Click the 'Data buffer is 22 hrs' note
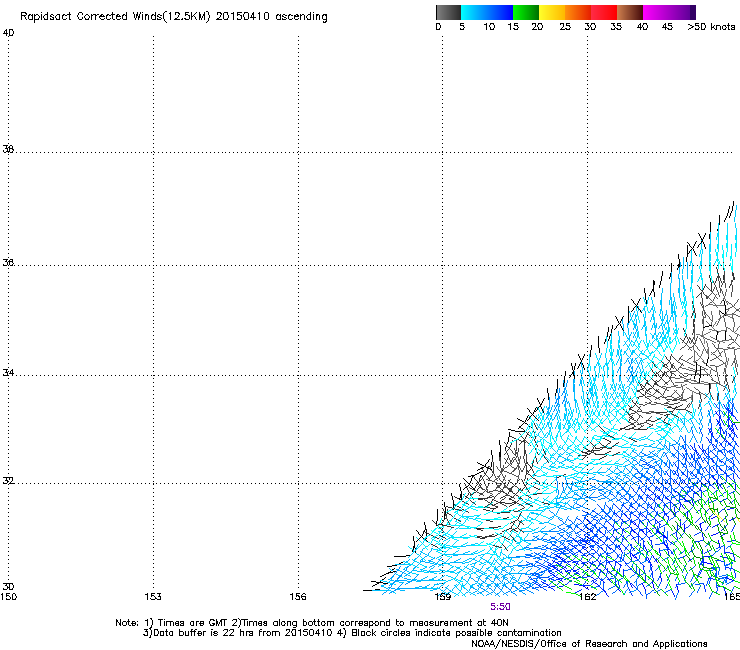The width and height of the screenshot is (740, 650). [x=352, y=633]
